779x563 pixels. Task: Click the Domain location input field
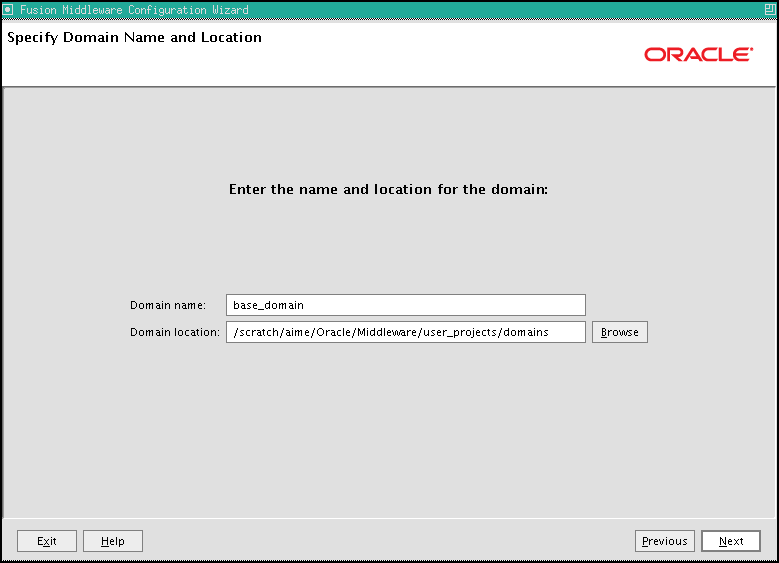pyautogui.click(x=405, y=332)
